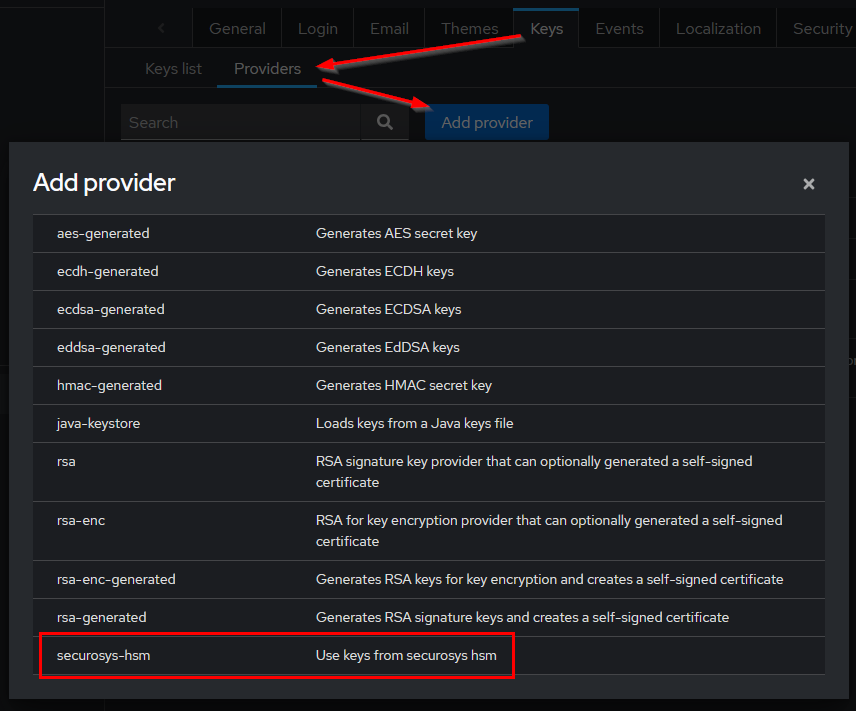Image resolution: width=856 pixels, height=711 pixels.
Task: Switch to the Security tab
Action: 821,28
